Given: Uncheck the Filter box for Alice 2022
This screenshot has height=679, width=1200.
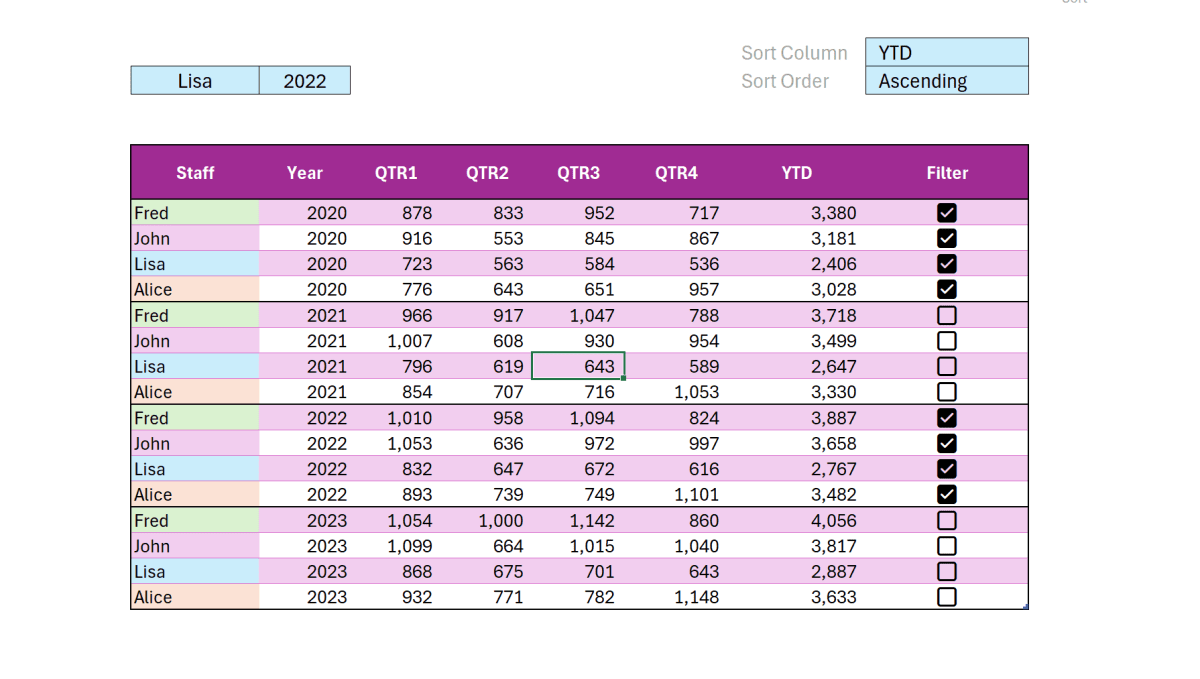Looking at the screenshot, I should tap(946, 495).
